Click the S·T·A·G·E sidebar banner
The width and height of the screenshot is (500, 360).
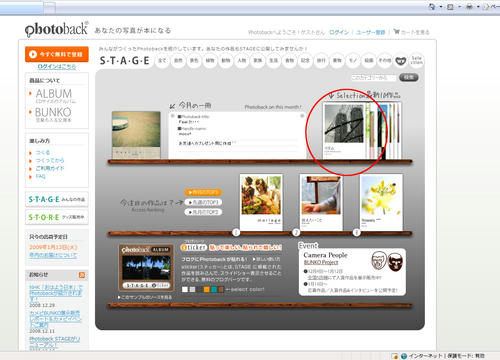coord(57,199)
